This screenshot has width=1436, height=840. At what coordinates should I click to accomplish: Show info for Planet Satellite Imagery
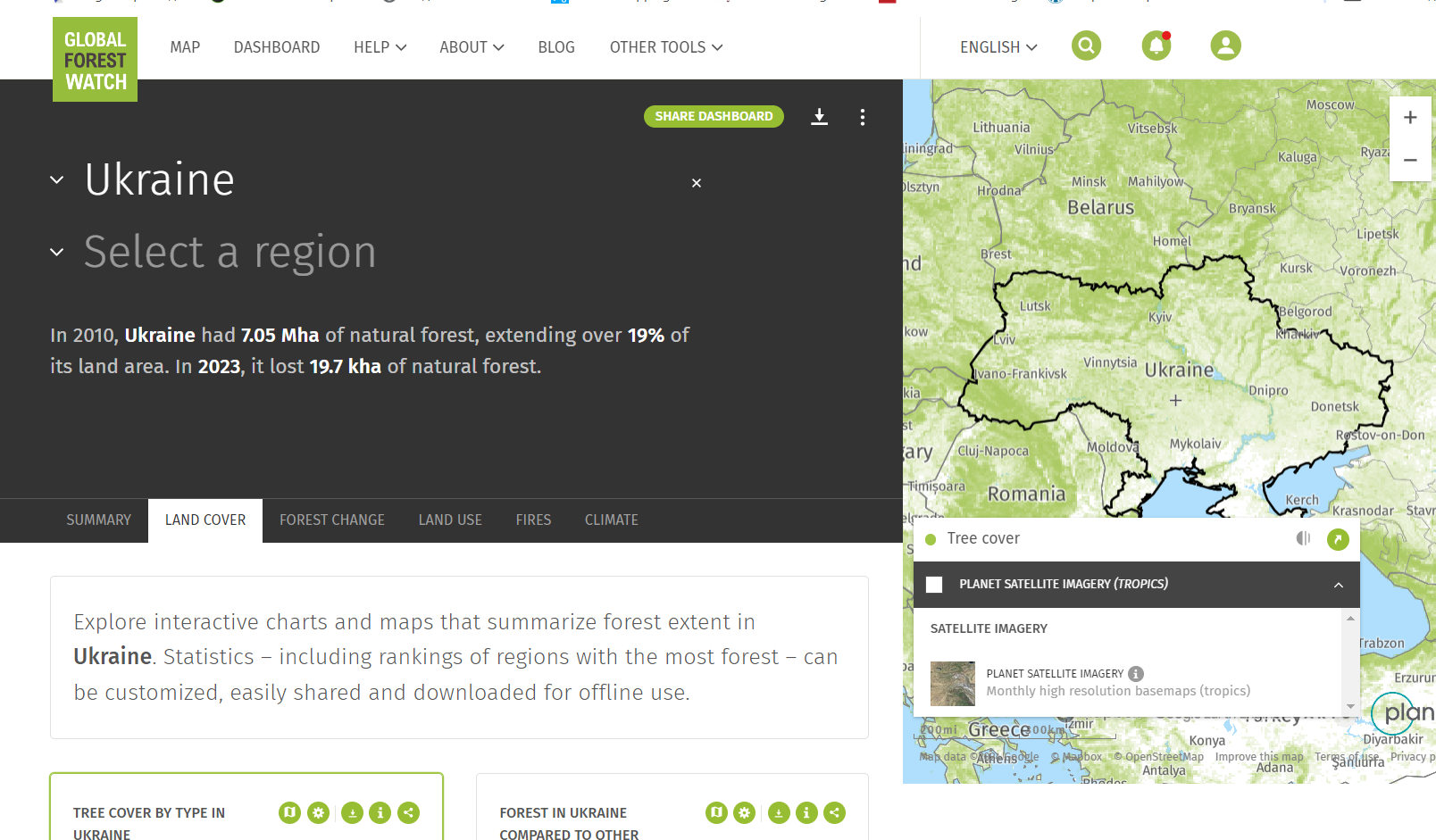click(x=1136, y=674)
